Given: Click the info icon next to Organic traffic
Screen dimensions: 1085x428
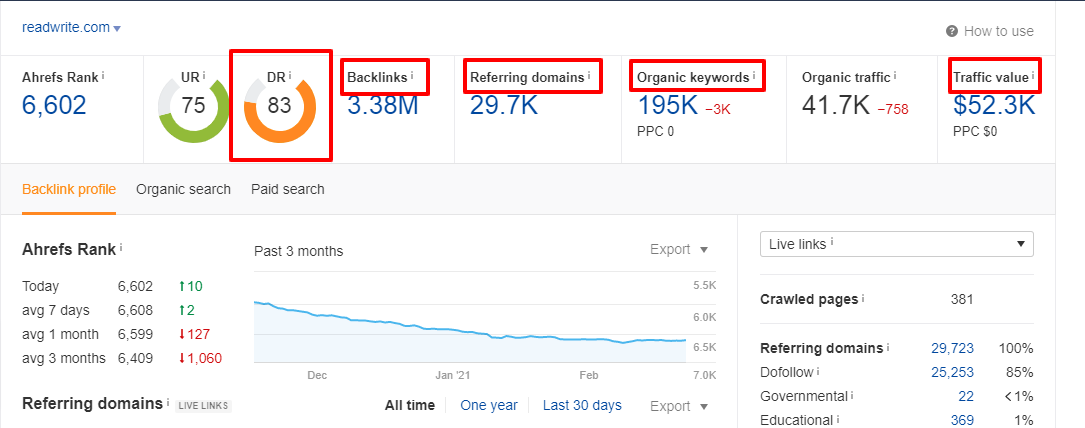Looking at the screenshot, I should [894, 76].
